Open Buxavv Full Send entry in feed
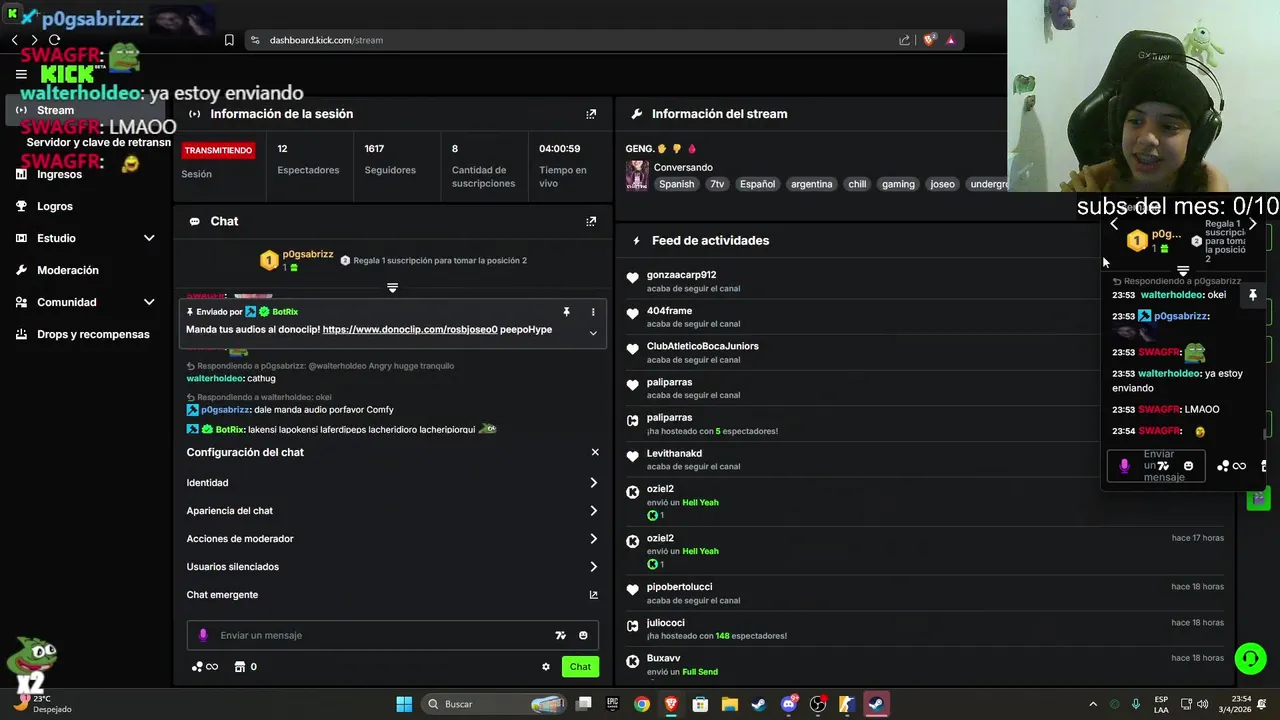This screenshot has height=720, width=1280. [x=663, y=658]
